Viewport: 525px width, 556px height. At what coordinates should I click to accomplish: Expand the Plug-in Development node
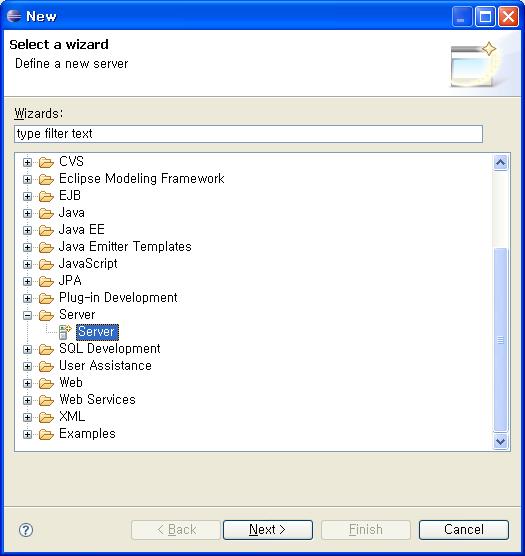27,299
